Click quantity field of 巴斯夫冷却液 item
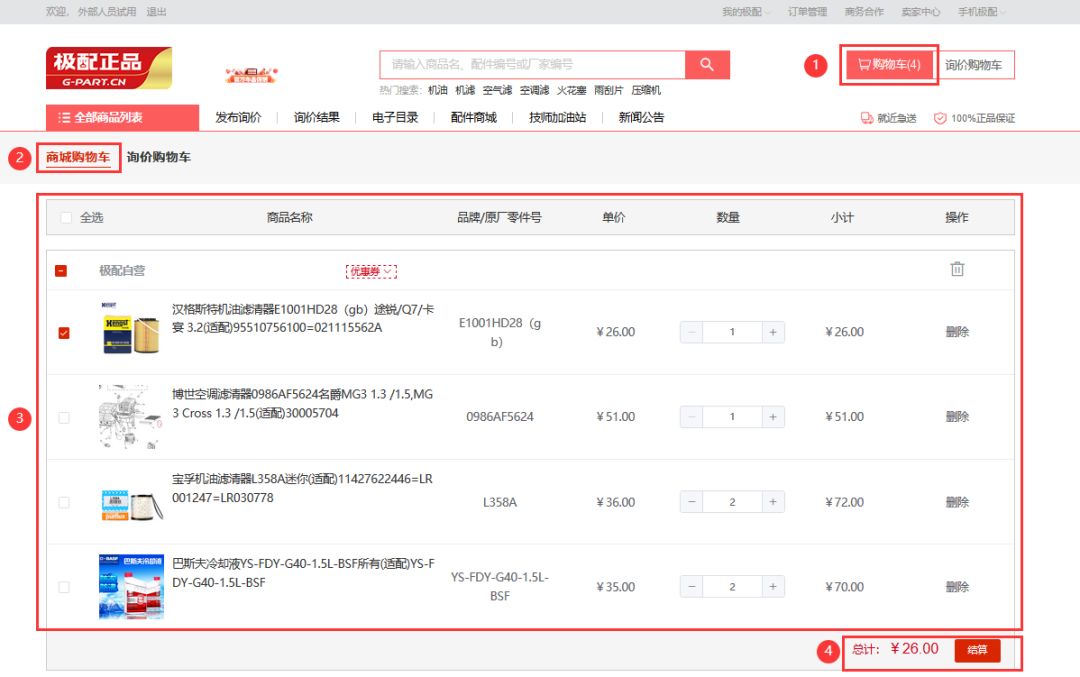This screenshot has width=1080, height=677. [x=732, y=587]
